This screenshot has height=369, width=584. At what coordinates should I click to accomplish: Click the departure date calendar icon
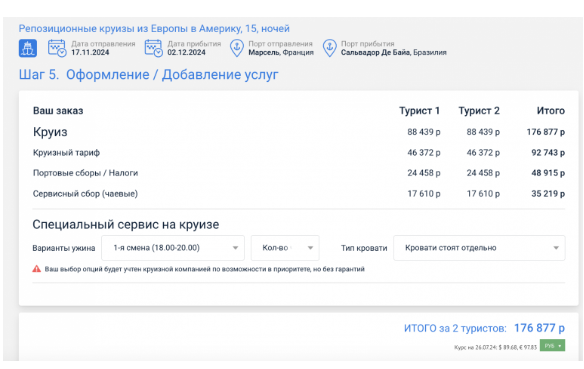tap(57, 48)
